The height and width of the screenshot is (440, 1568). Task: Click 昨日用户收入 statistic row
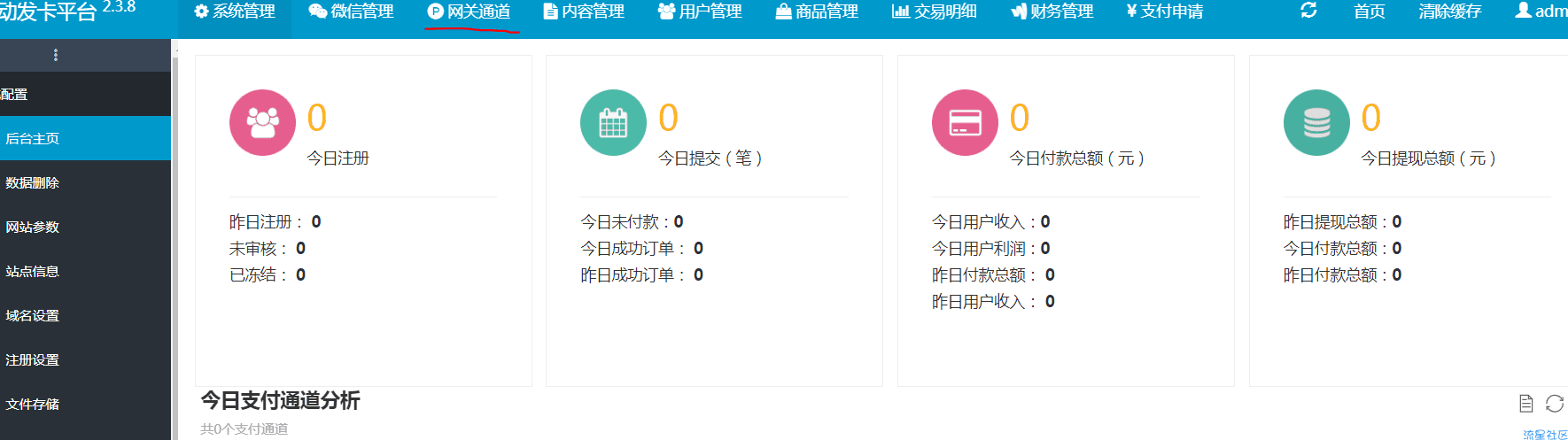coord(994,301)
